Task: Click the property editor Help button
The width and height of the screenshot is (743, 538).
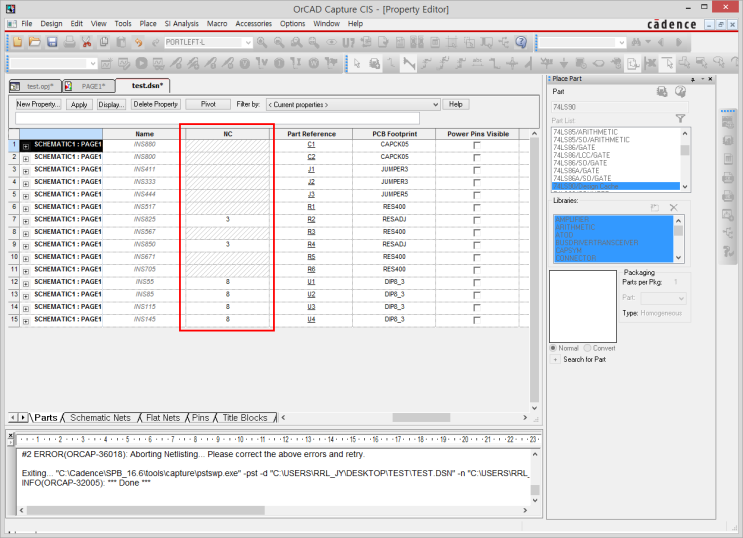Action: [x=456, y=104]
